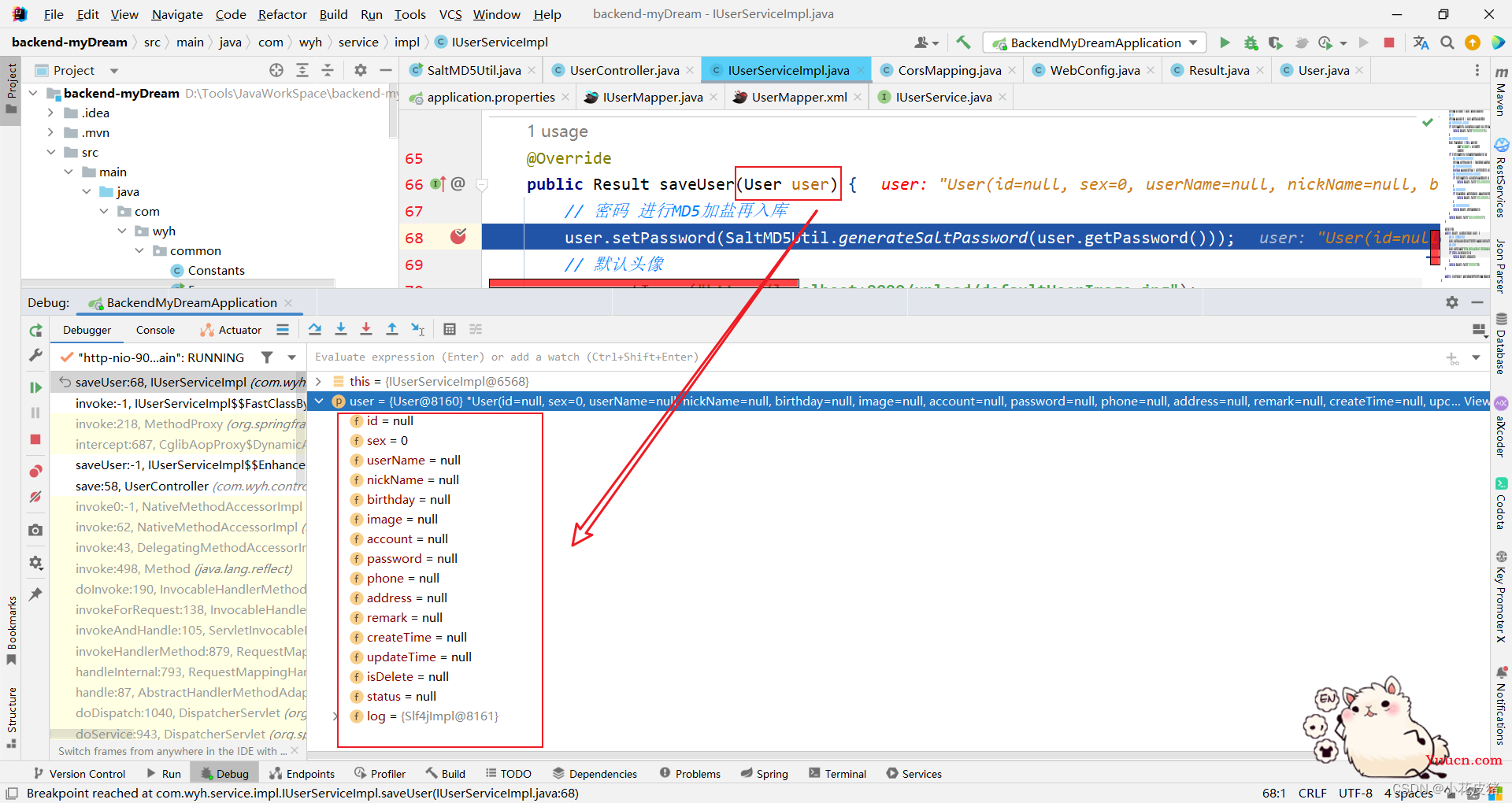The image size is (1512, 803).
Task: Click the translate icon in toolbar
Action: 1421,43
